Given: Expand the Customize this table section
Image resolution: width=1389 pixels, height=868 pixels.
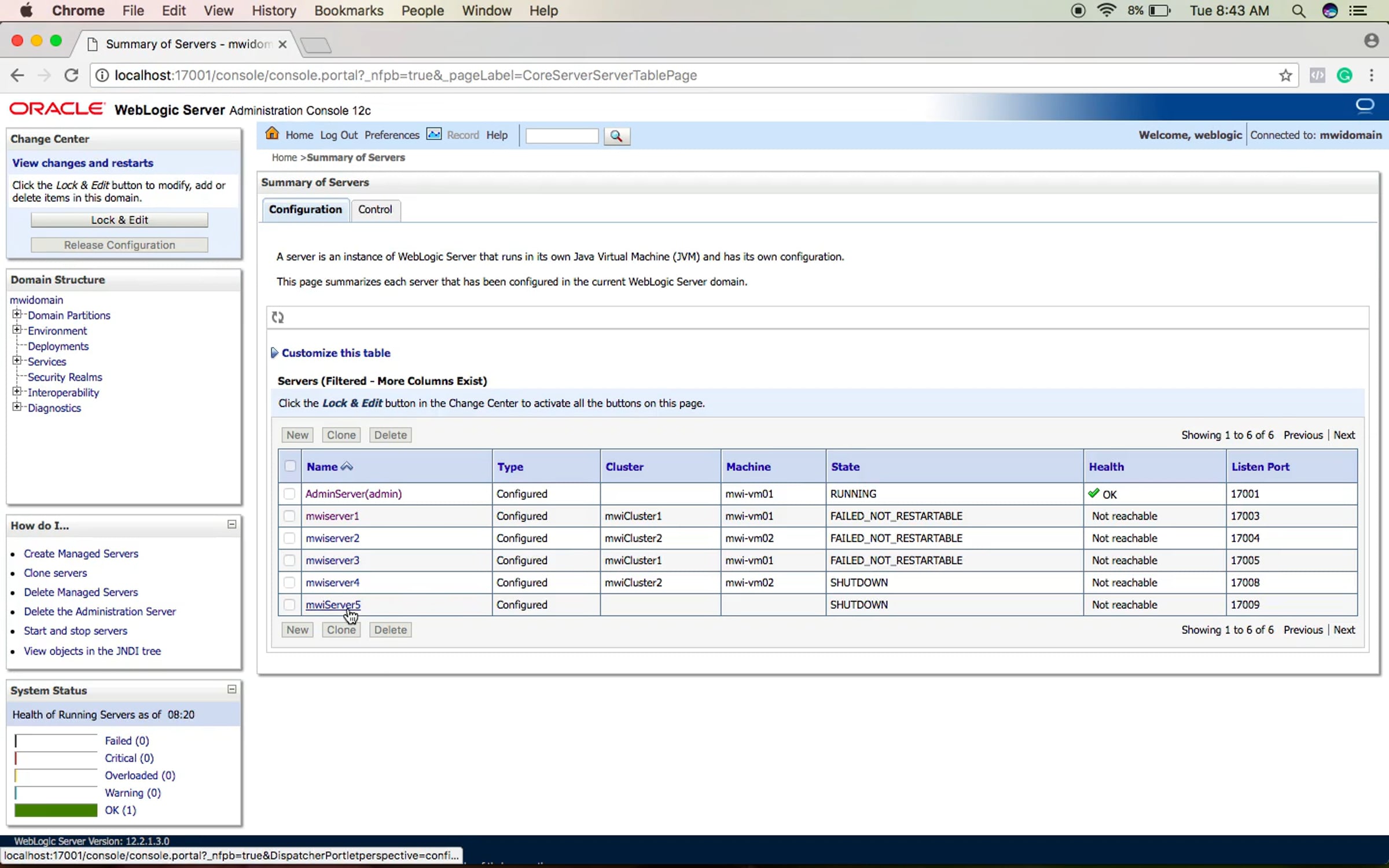Looking at the screenshot, I should 274,353.
